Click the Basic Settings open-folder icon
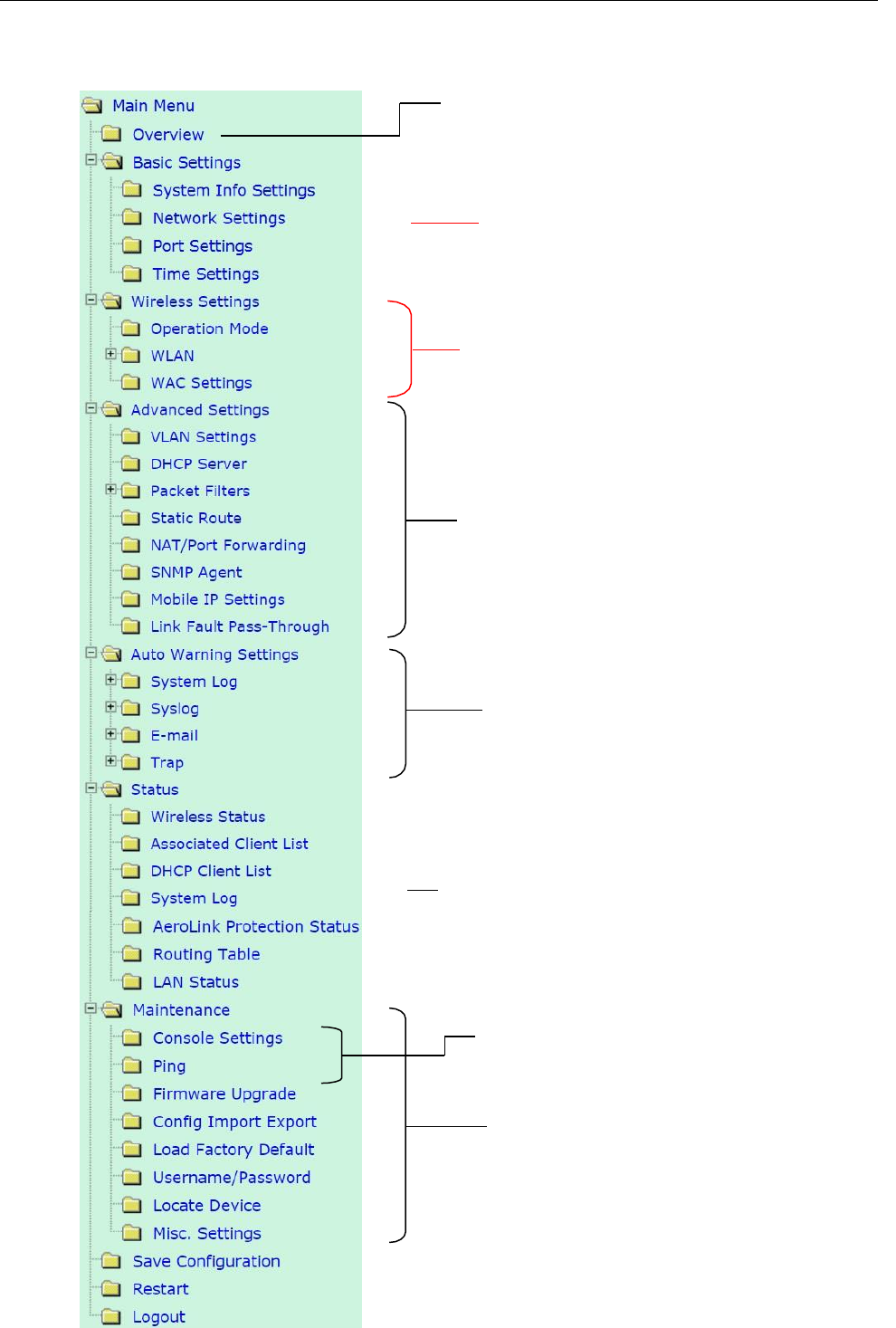 click(112, 162)
